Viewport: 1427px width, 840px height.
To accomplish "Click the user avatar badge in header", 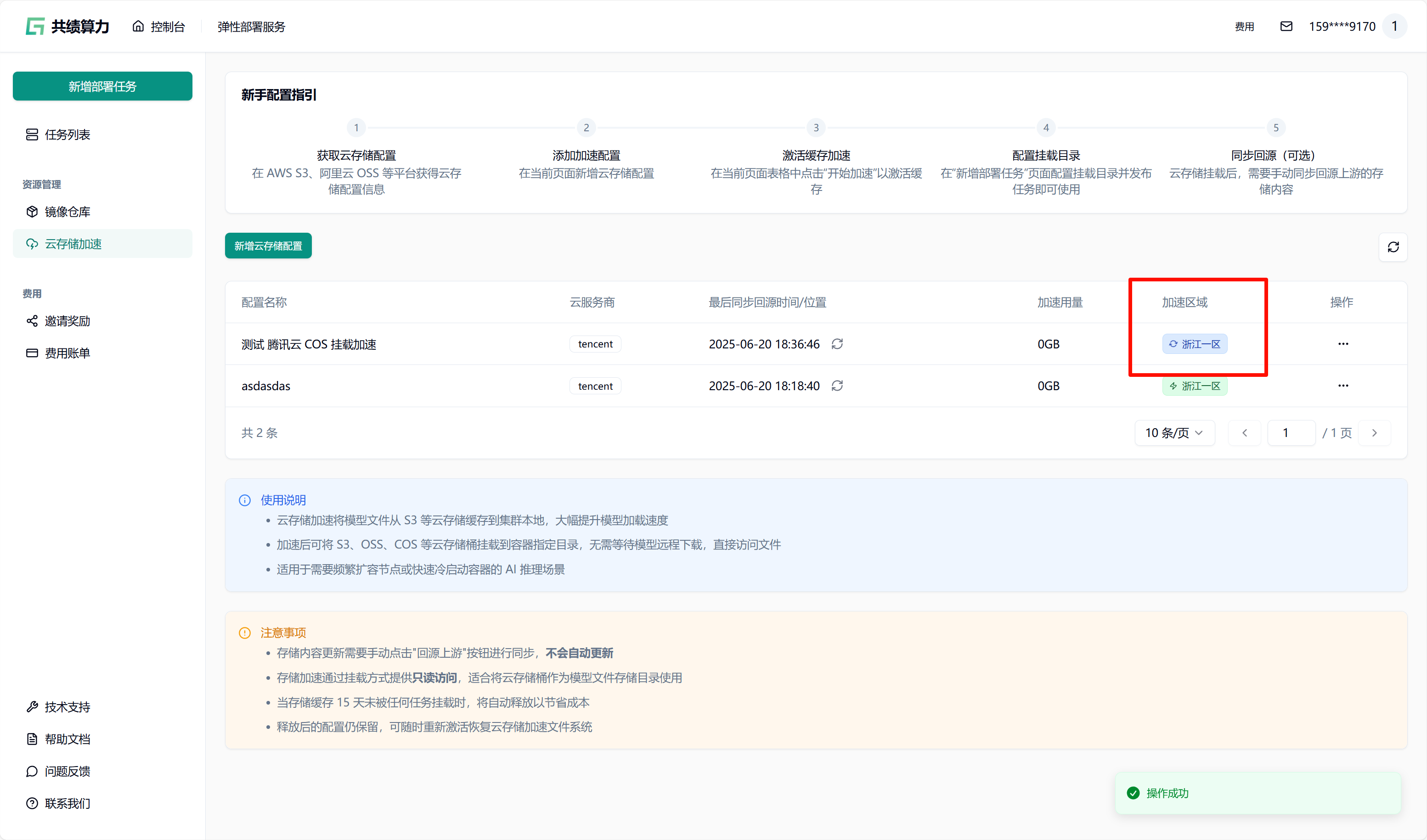I will (x=1394, y=26).
